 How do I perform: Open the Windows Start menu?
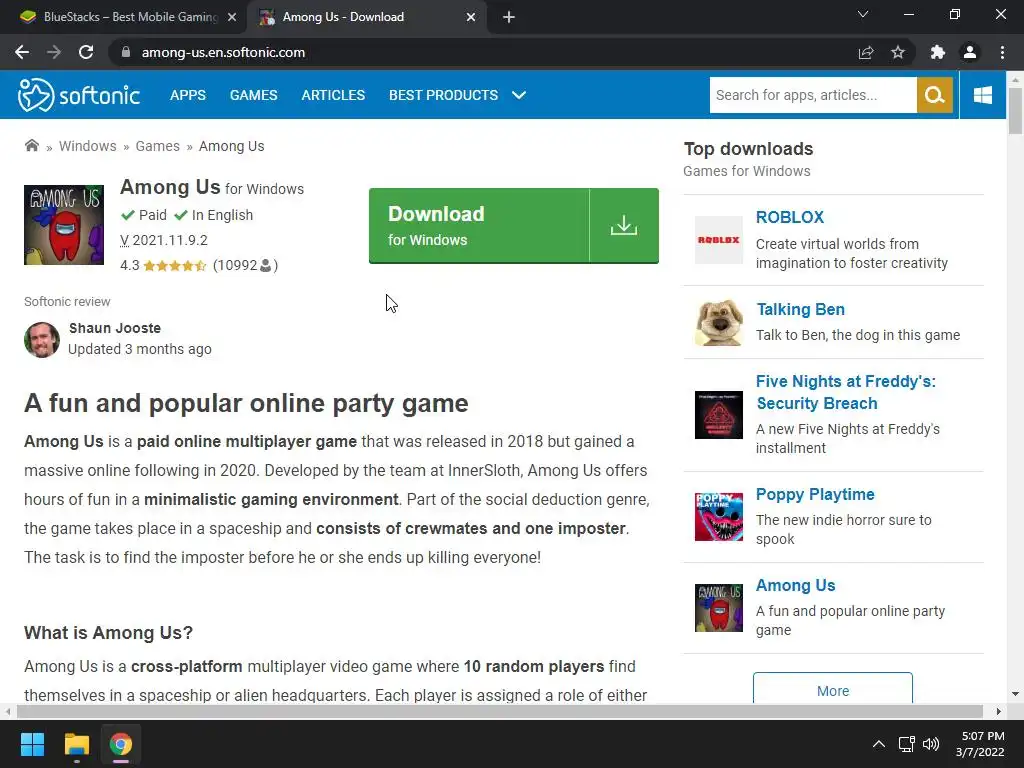tap(32, 744)
